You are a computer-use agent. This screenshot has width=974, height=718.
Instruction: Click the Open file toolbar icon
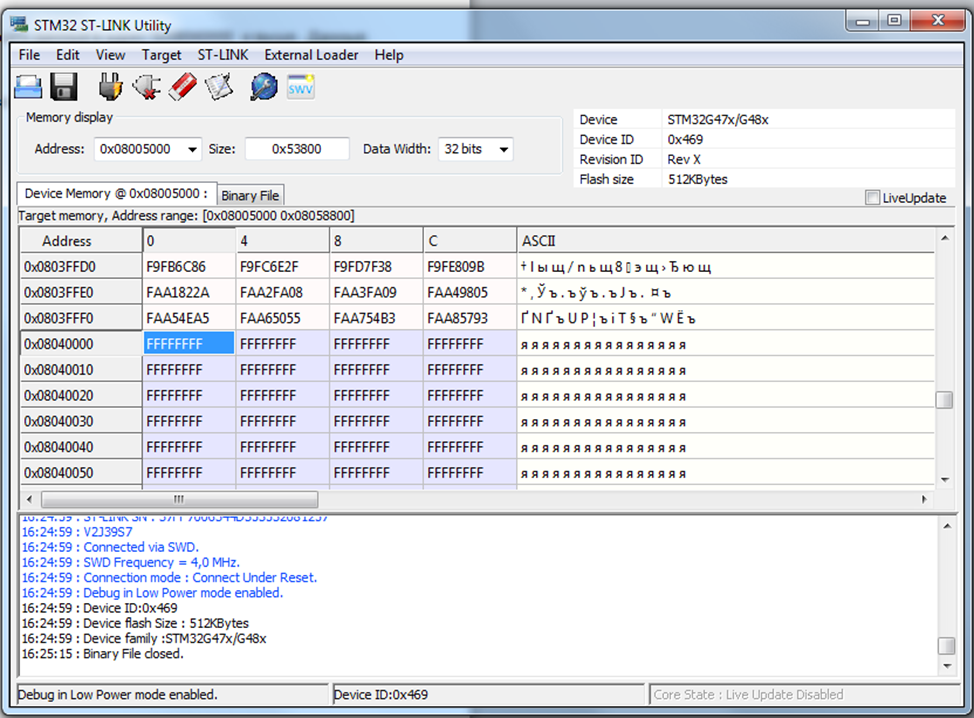(x=28, y=87)
